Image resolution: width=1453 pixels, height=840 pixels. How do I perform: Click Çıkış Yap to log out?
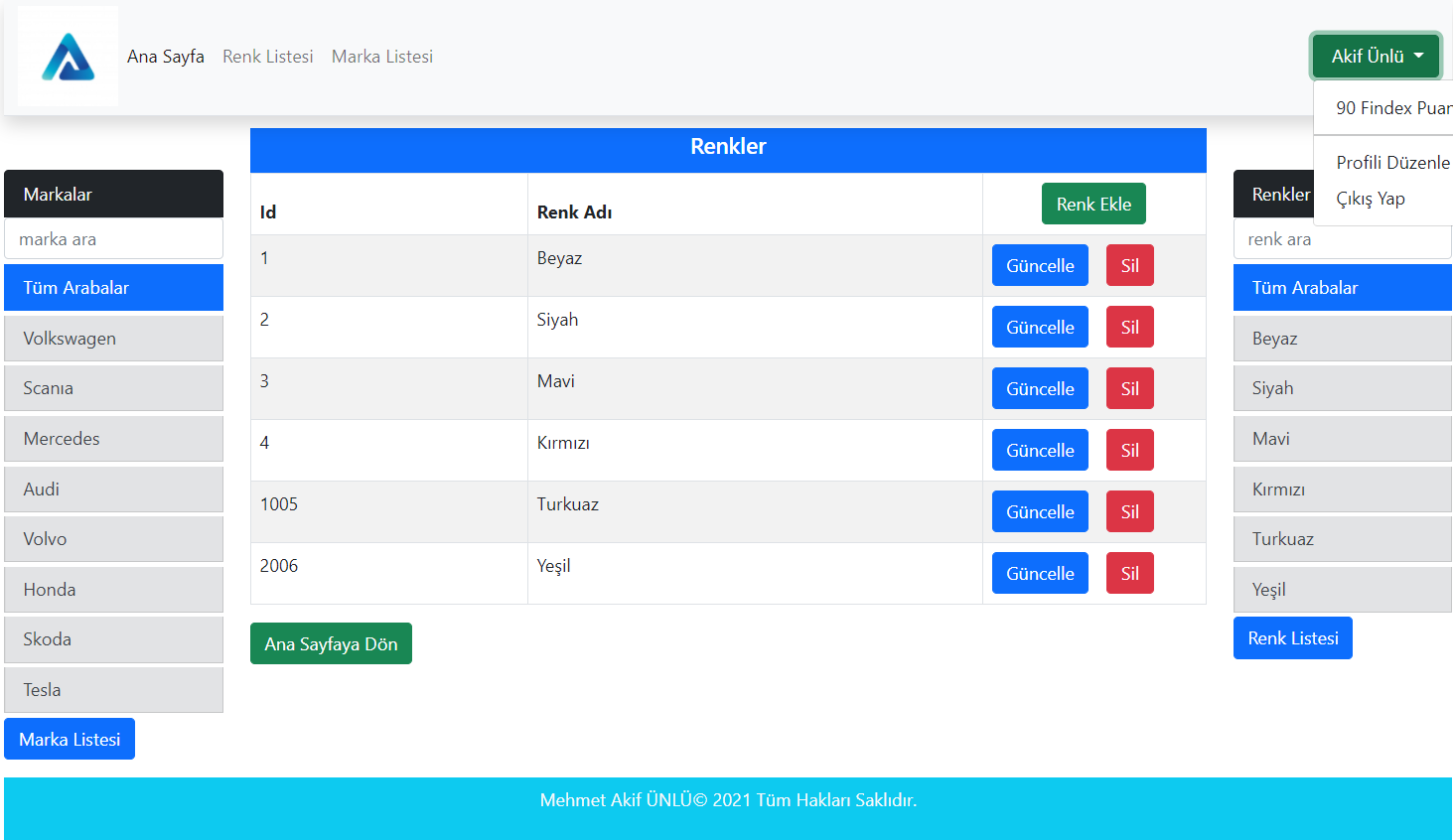coord(1372,199)
